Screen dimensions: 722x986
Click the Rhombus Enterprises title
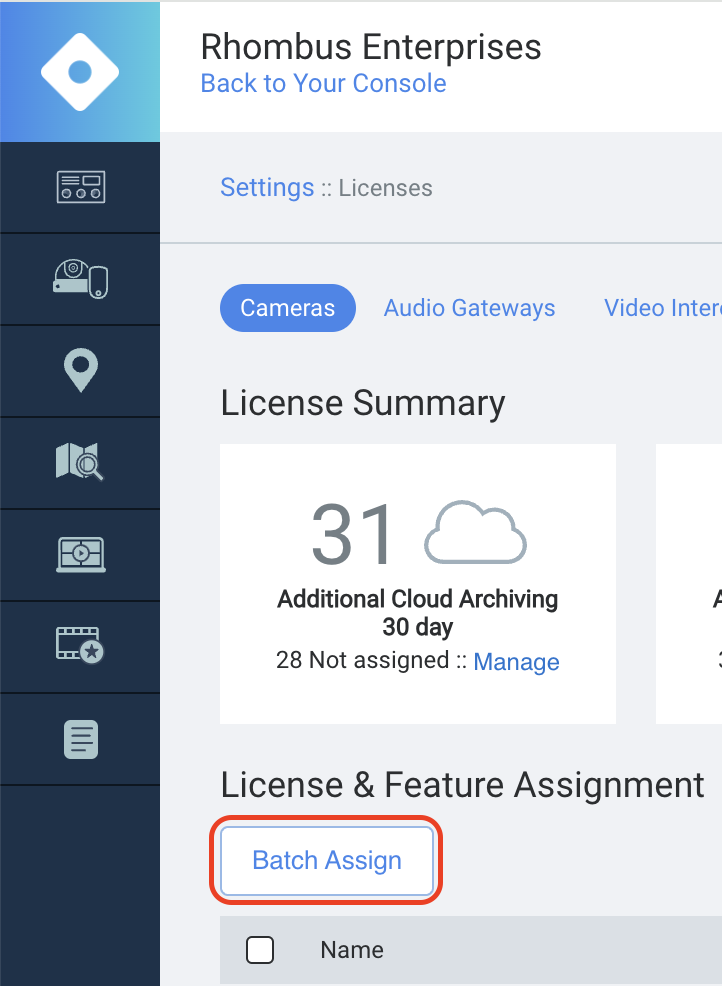pyautogui.click(x=370, y=47)
